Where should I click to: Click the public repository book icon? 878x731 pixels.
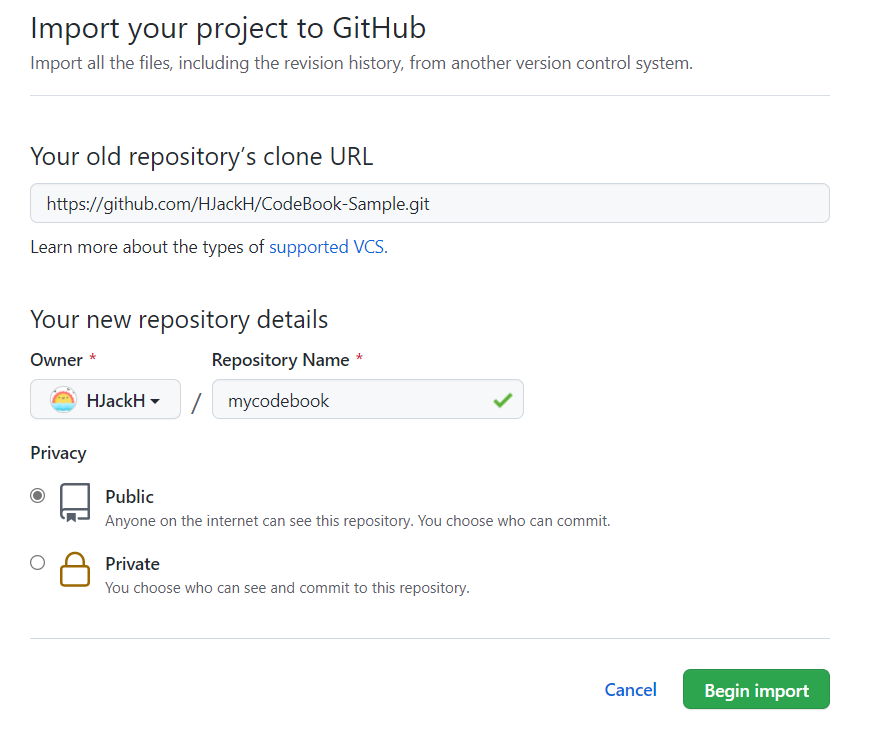pyautogui.click(x=75, y=502)
